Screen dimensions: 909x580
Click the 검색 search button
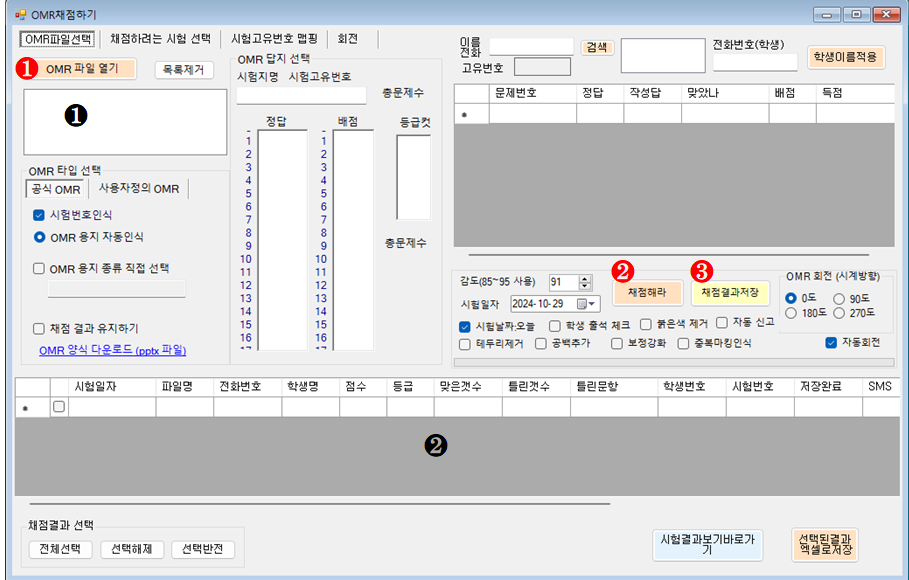[x=596, y=47]
